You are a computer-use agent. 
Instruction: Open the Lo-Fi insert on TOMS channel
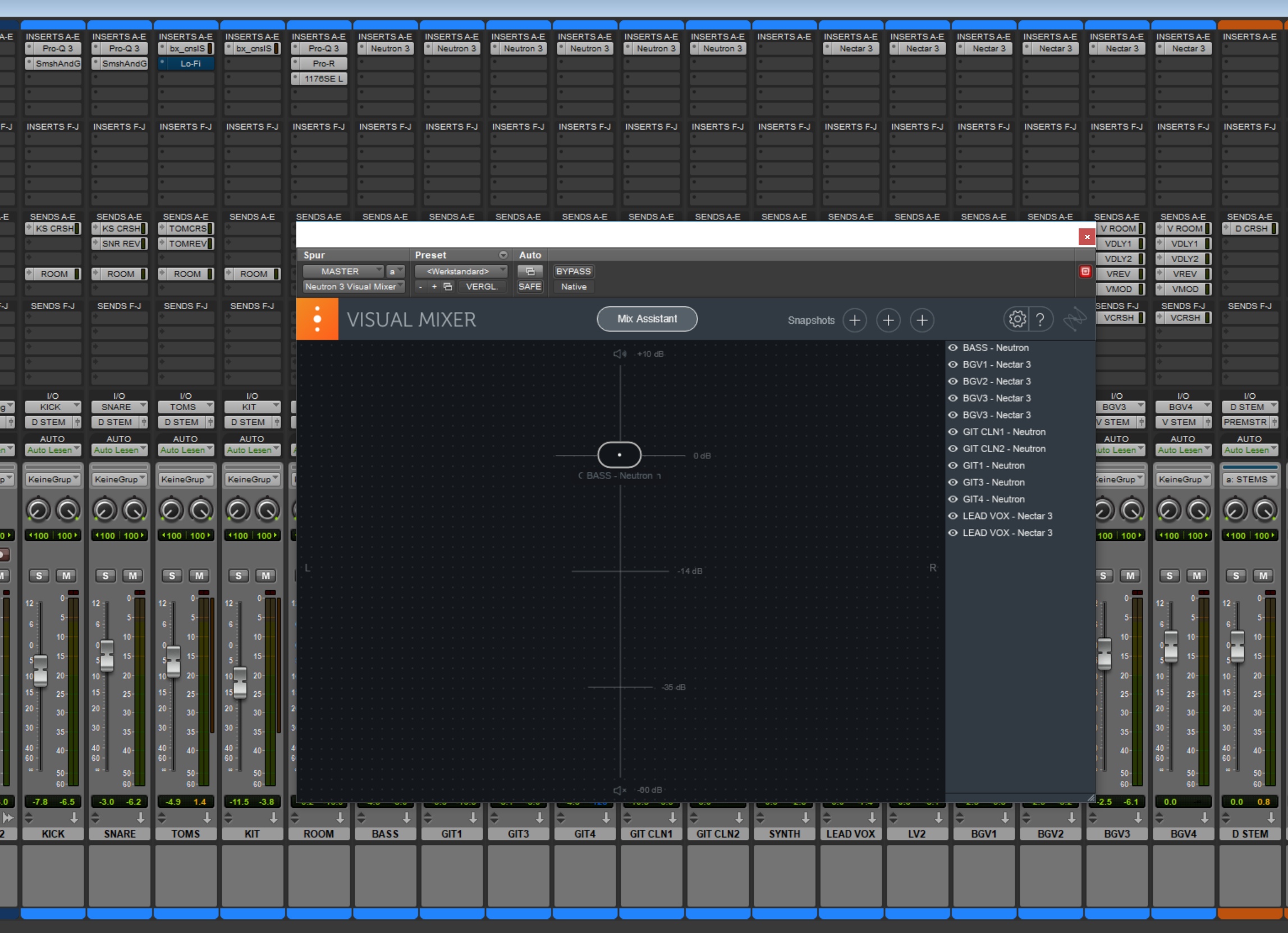(x=190, y=63)
